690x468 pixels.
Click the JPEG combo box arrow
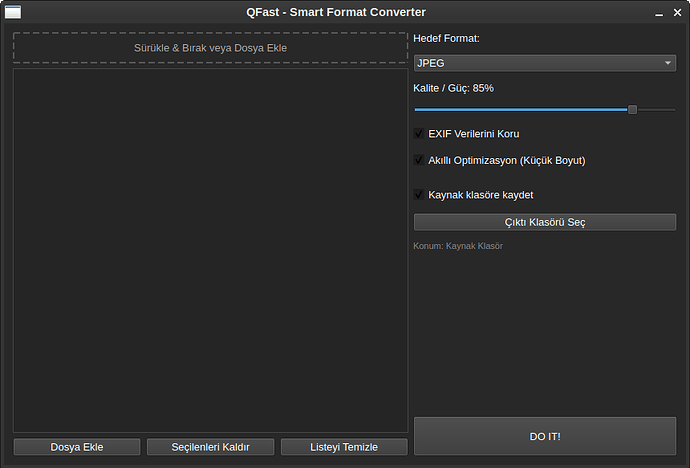coord(668,63)
